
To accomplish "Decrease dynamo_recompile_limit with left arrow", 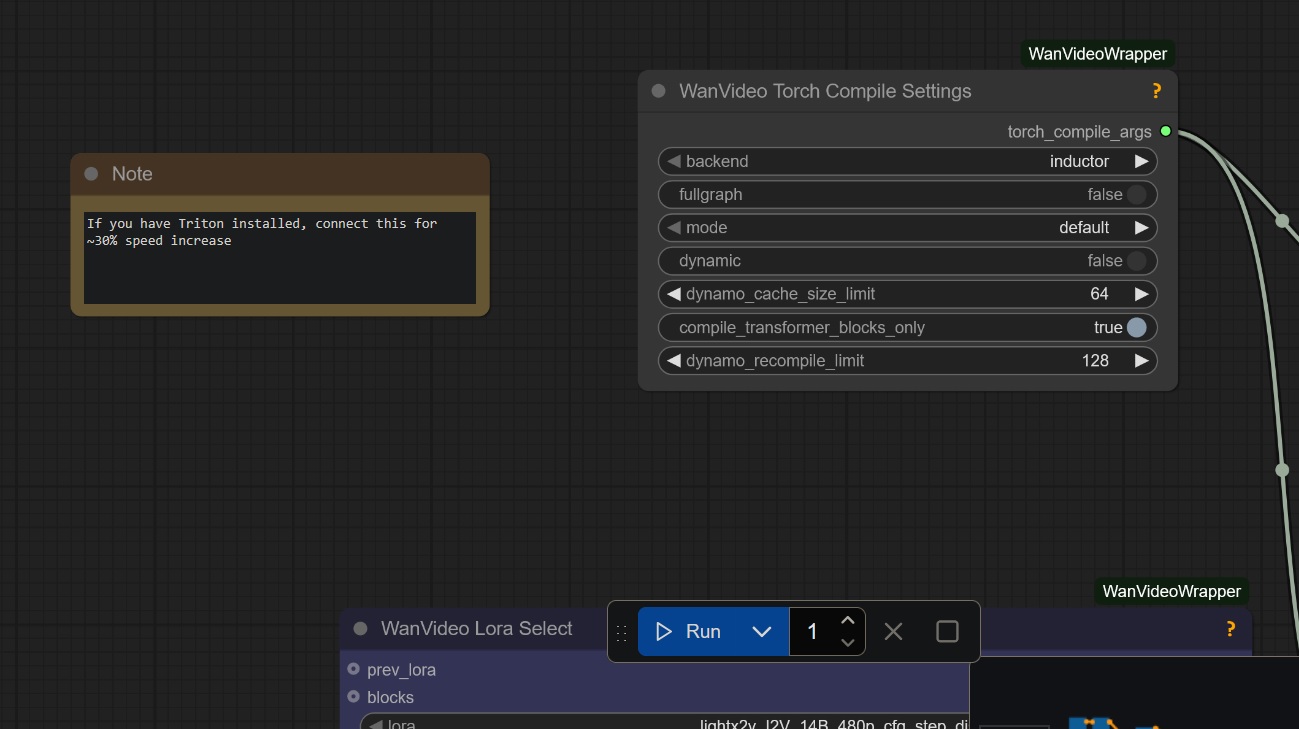I will (x=674, y=361).
